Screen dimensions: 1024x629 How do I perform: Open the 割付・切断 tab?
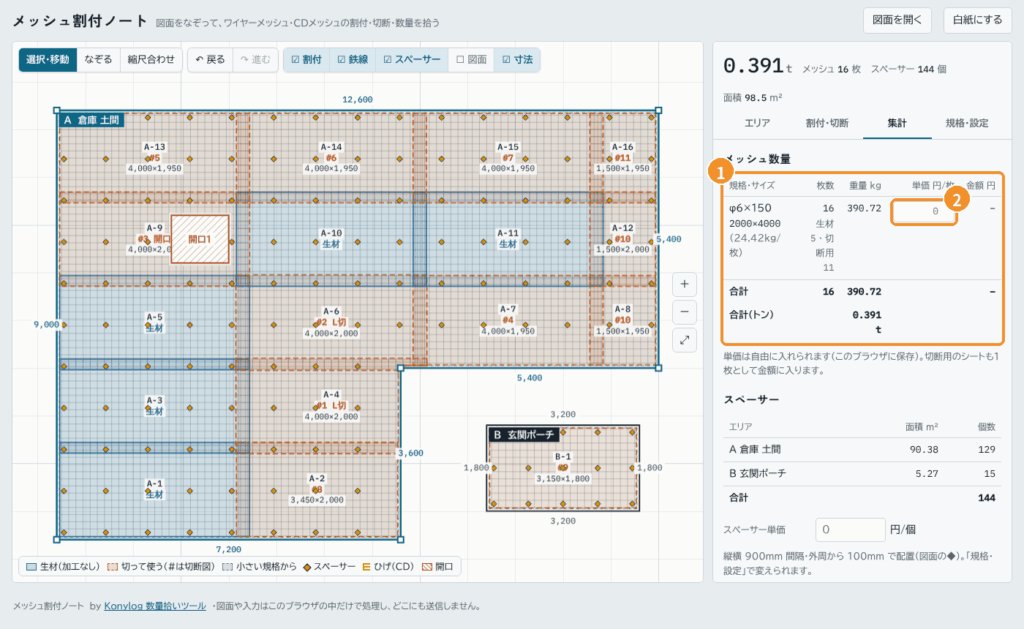click(827, 123)
